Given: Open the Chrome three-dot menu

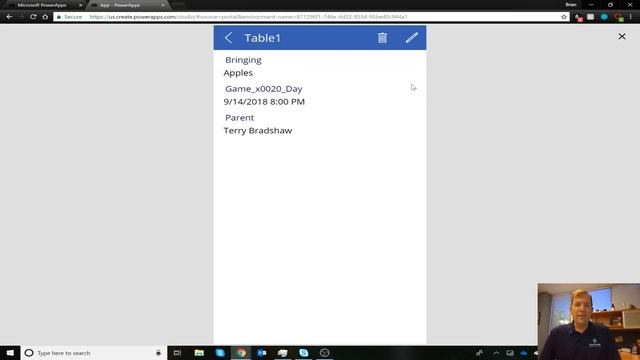Looking at the screenshot, I should pos(631,17).
